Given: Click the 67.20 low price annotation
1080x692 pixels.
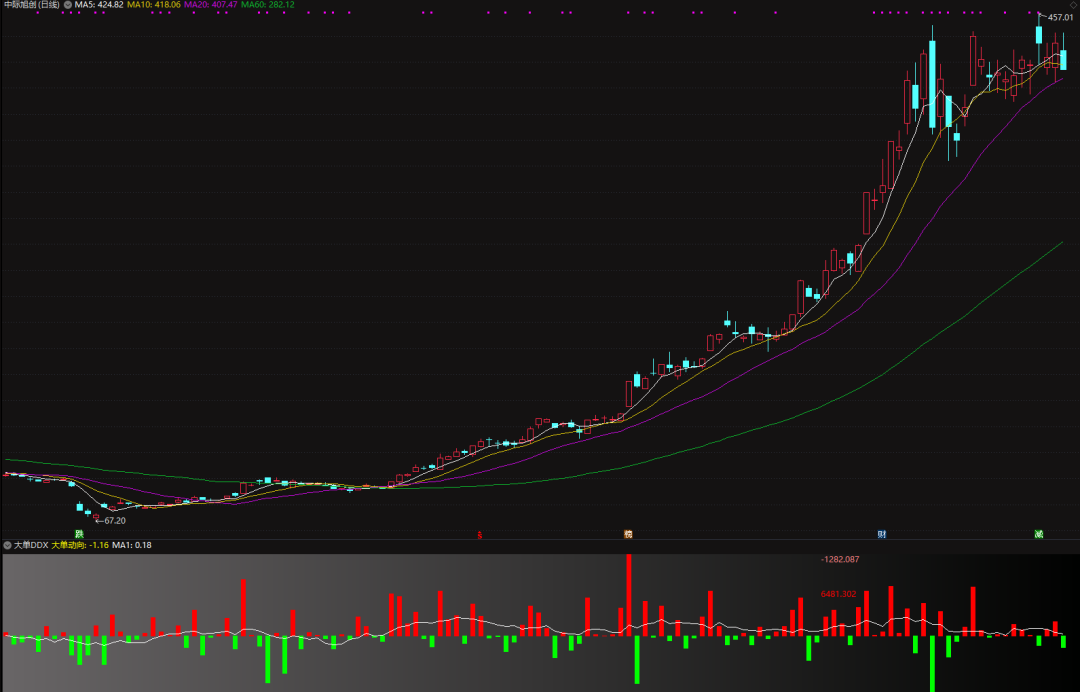Looking at the screenshot, I should tap(112, 520).
